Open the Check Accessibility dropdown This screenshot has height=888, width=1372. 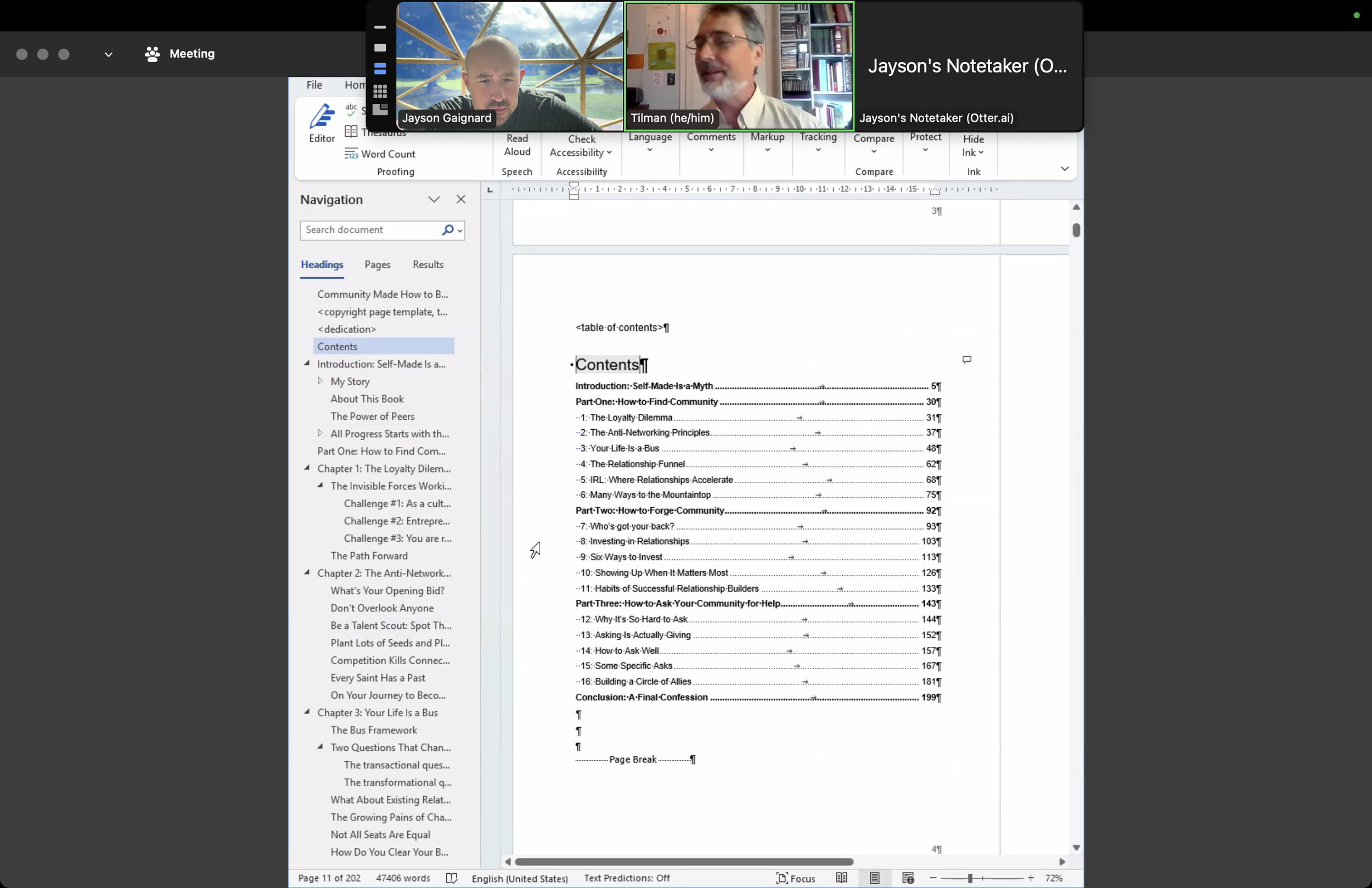[581, 146]
